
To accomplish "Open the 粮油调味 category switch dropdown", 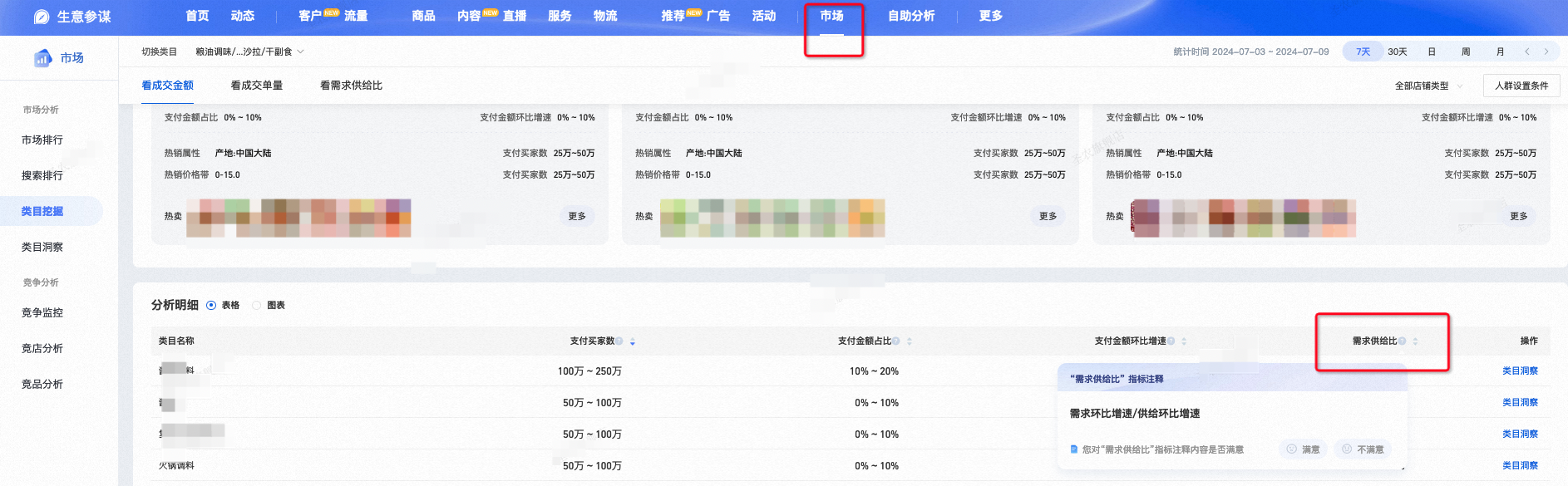I will click(x=249, y=52).
